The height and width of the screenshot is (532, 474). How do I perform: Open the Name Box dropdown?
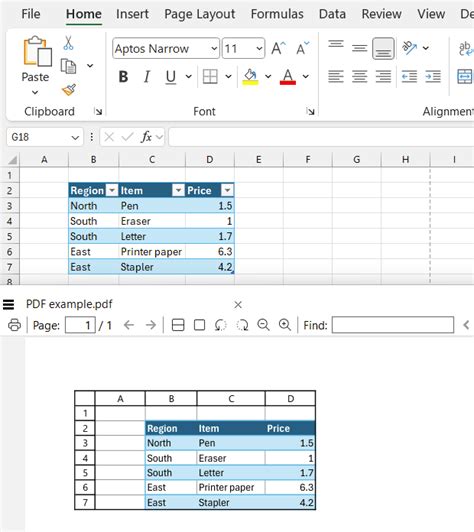[75, 137]
